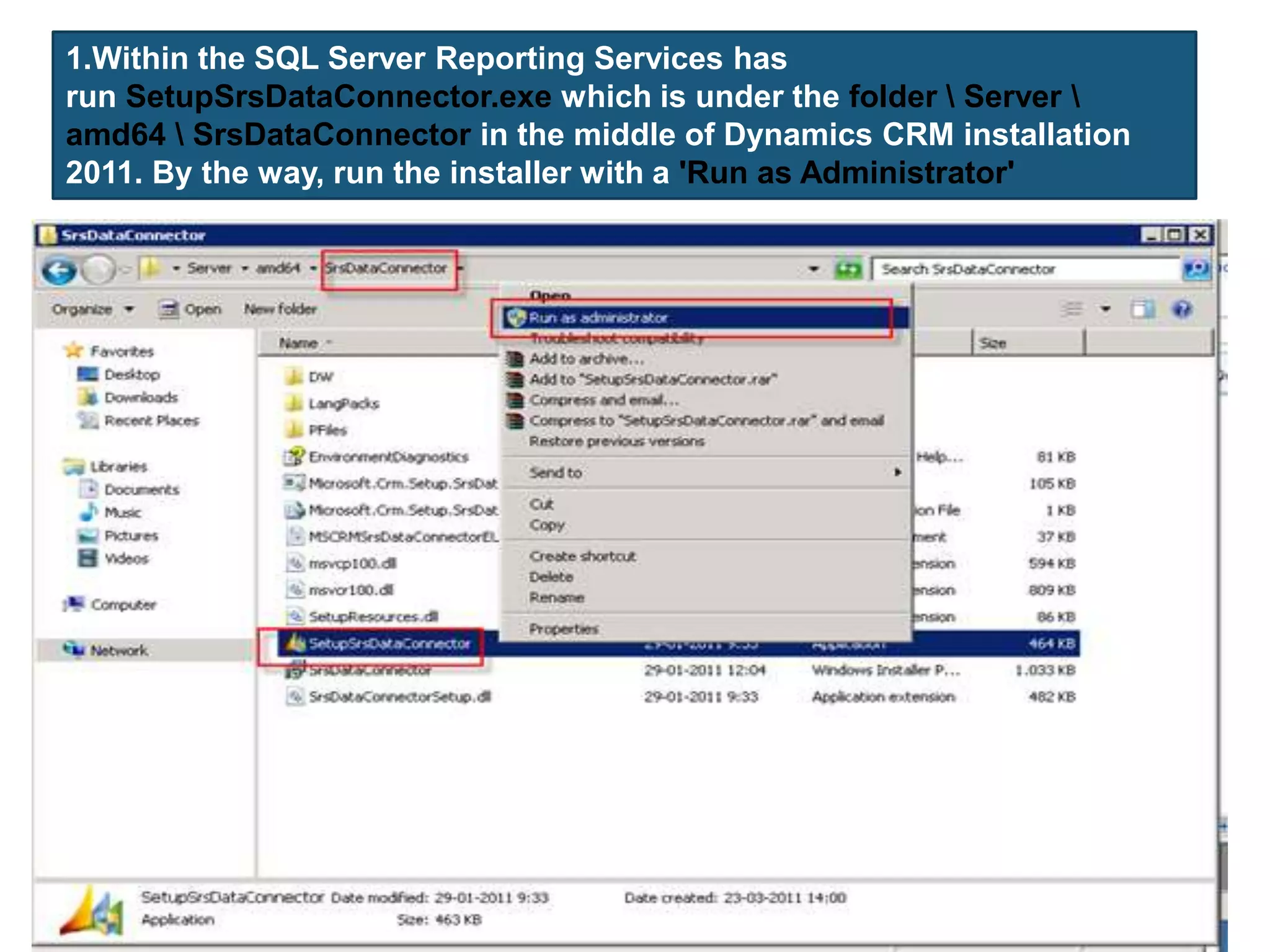
Task: Click the Open toolbar button
Action: pos(190,309)
